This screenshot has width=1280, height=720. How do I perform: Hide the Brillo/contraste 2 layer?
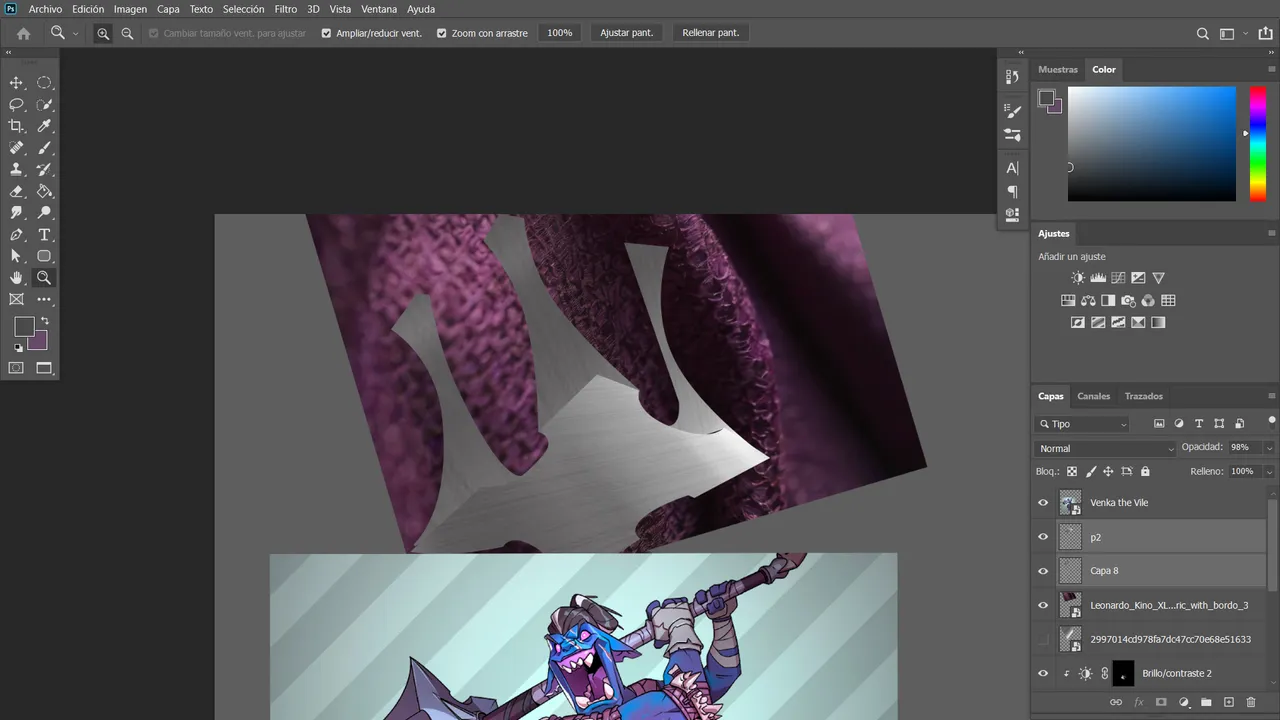point(1043,673)
